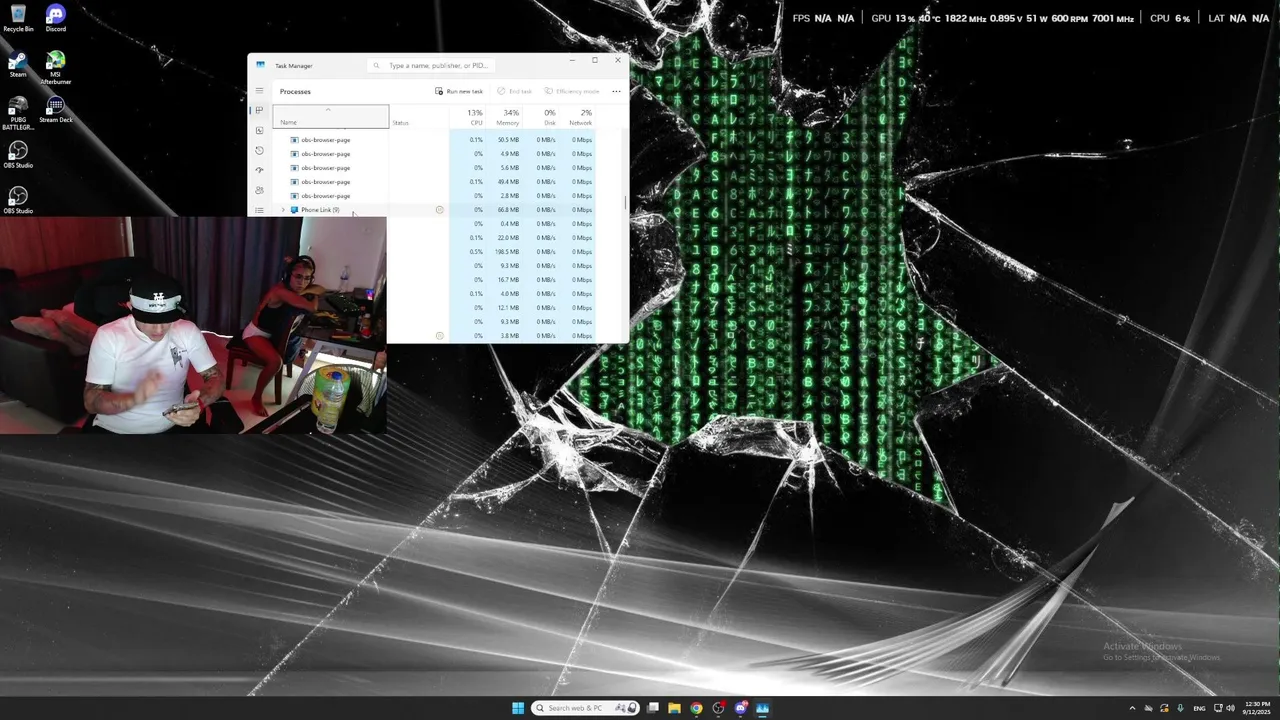
Task: Sort processes by Disk usage column
Action: 541,116
